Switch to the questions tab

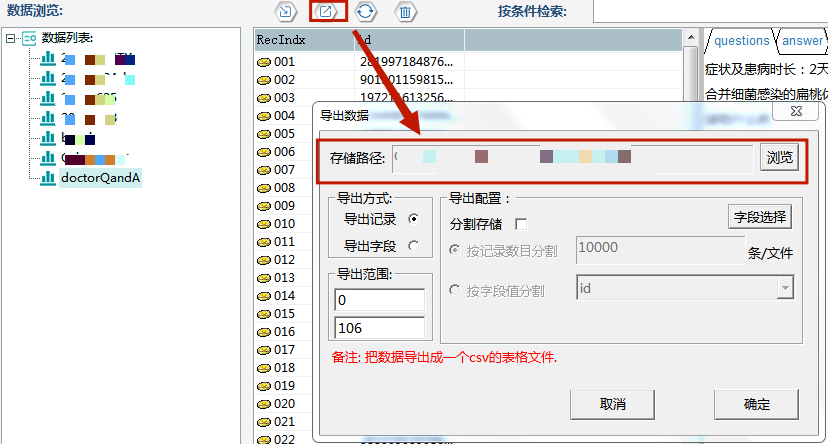pyautogui.click(x=741, y=41)
